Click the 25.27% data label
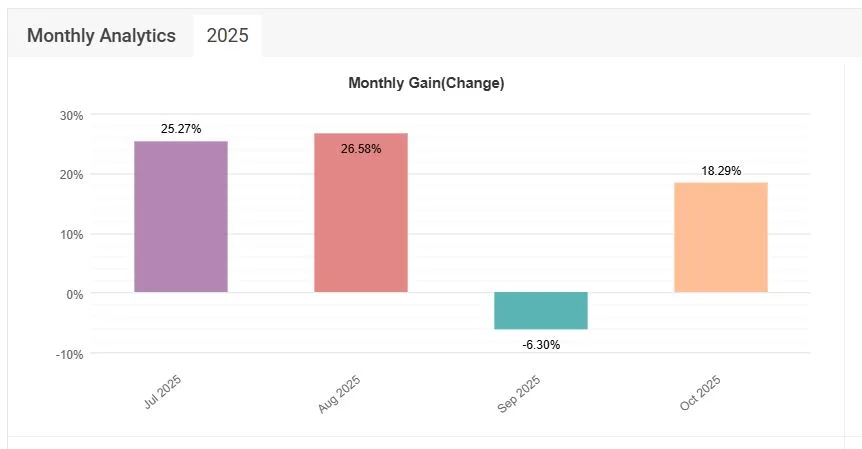The height and width of the screenshot is (449, 862). tap(181, 129)
